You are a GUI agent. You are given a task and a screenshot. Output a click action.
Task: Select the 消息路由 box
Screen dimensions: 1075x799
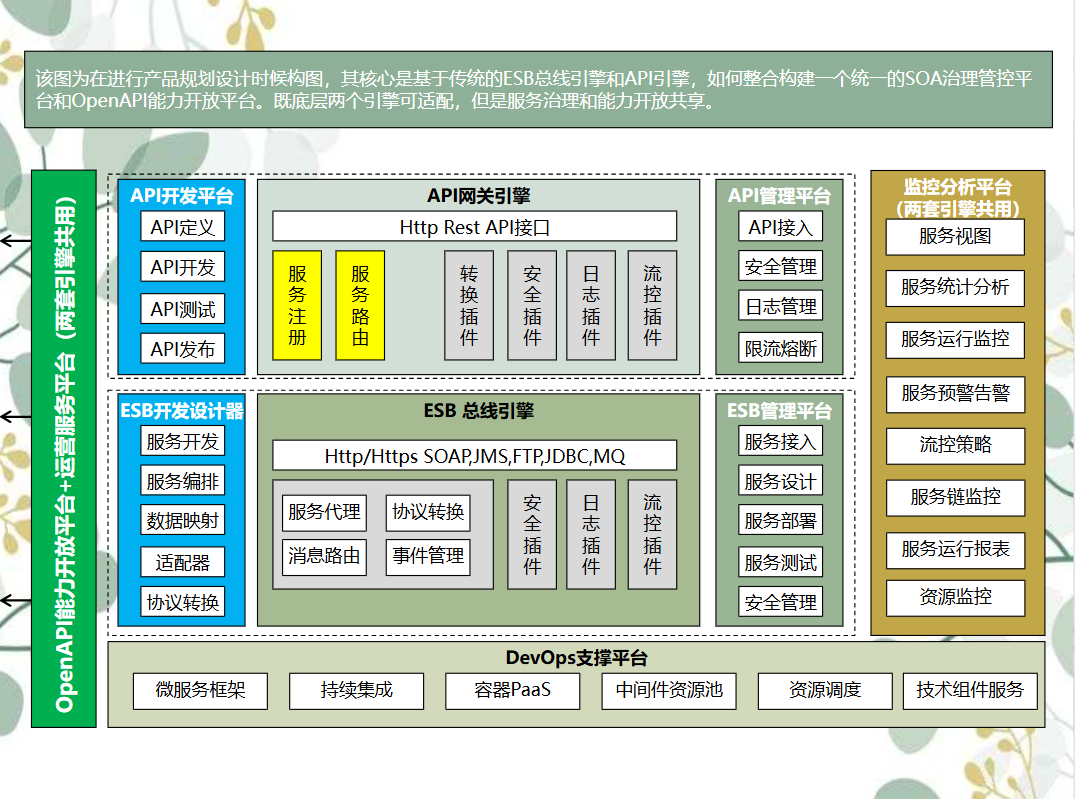pos(324,557)
